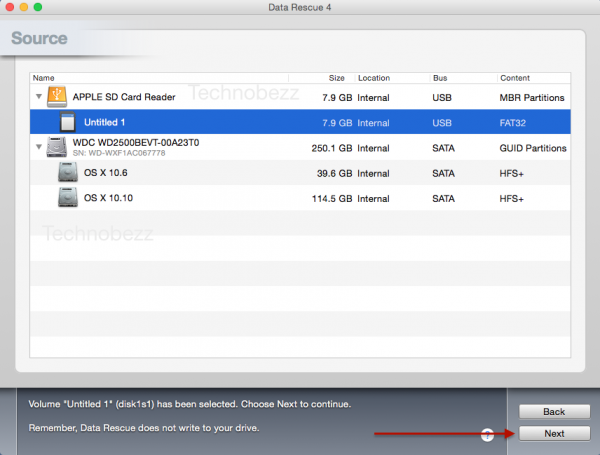The image size is (600, 455).
Task: Click the OS X 10.6 volume icon
Action: [68, 173]
